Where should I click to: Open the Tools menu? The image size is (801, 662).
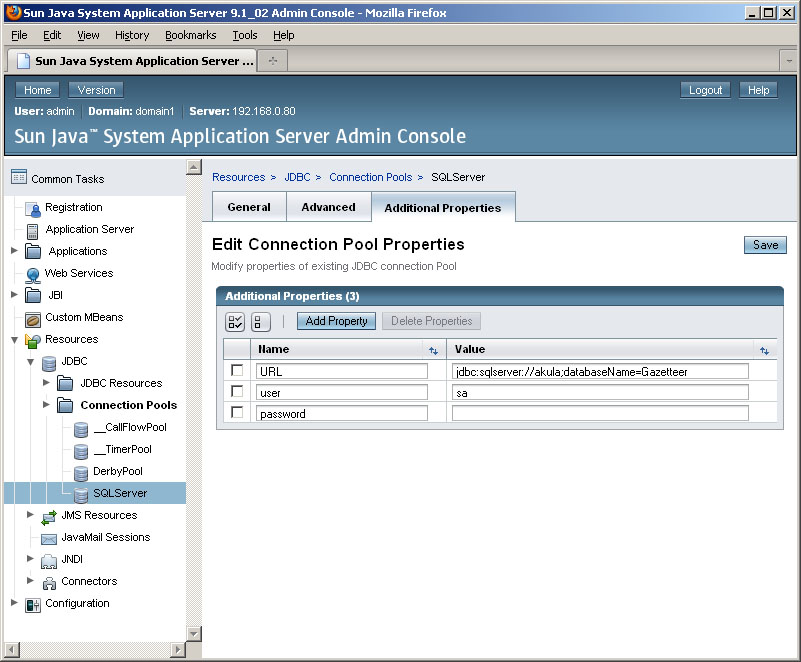click(245, 35)
